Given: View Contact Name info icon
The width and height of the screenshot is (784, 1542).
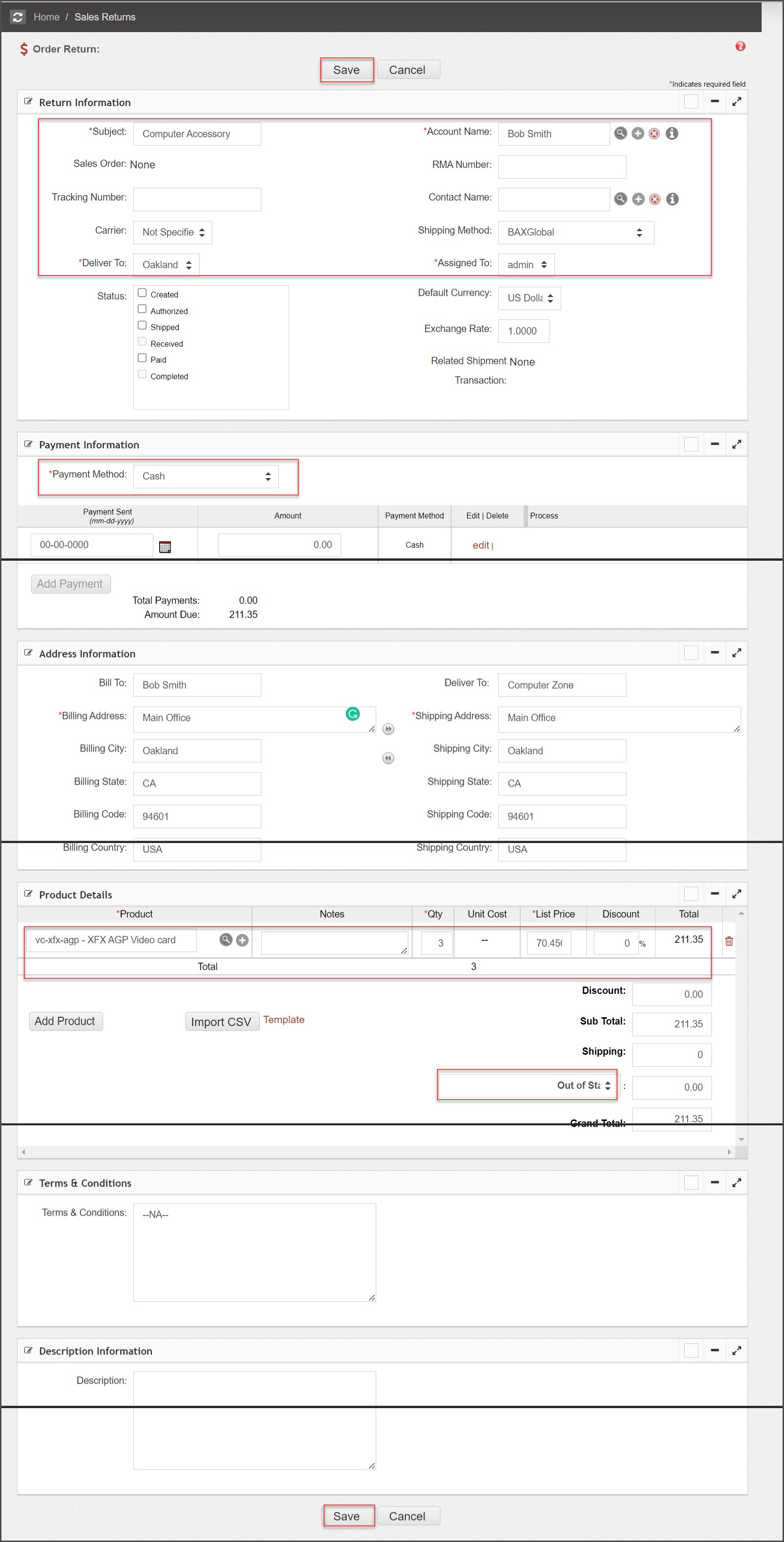Looking at the screenshot, I should tap(672, 199).
